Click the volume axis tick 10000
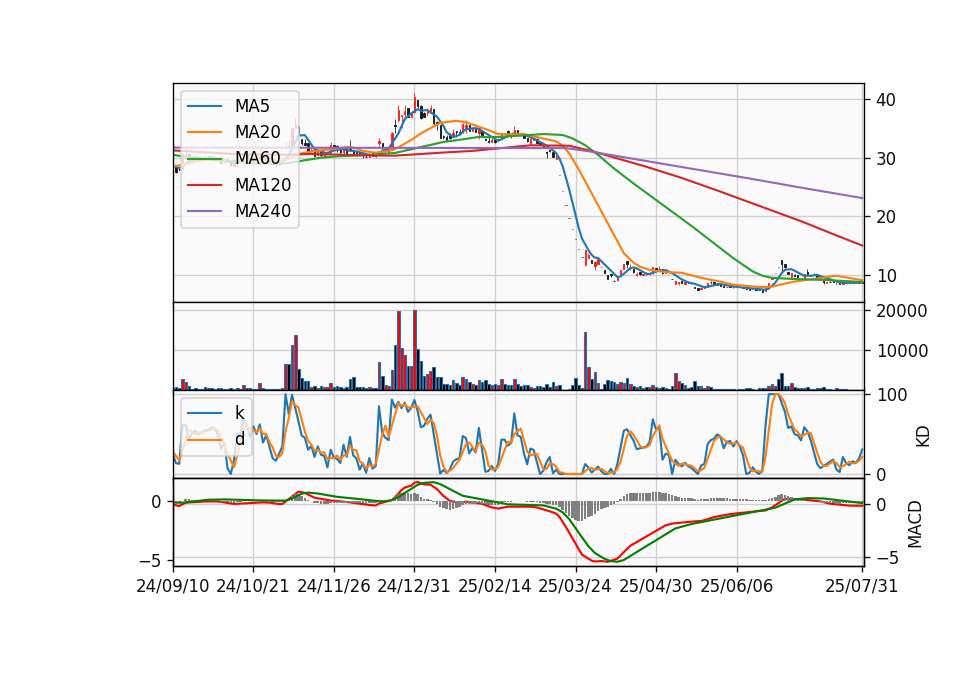 point(902,351)
